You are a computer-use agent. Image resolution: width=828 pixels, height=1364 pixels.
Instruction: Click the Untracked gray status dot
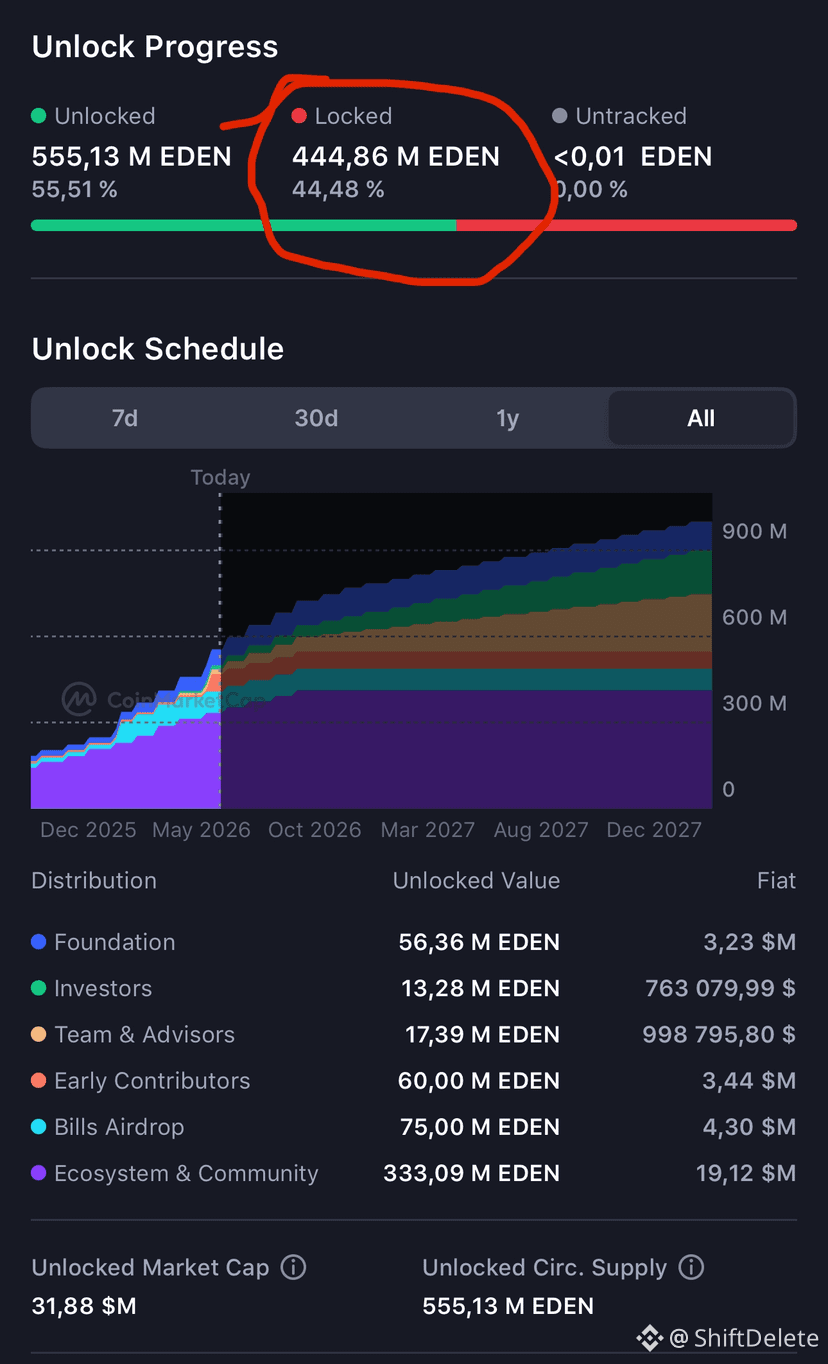[x=560, y=116]
